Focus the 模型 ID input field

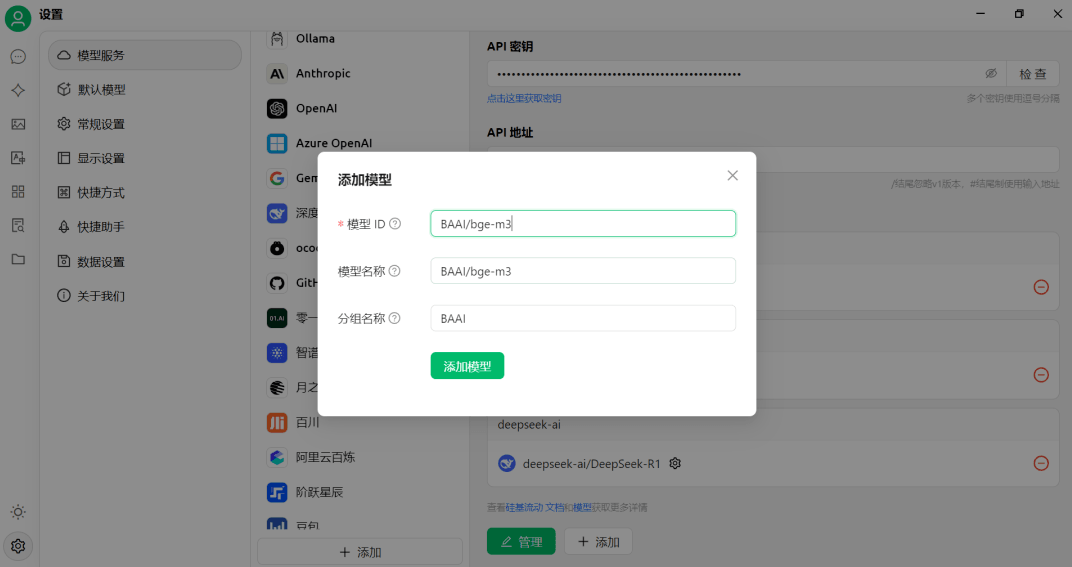(x=583, y=224)
